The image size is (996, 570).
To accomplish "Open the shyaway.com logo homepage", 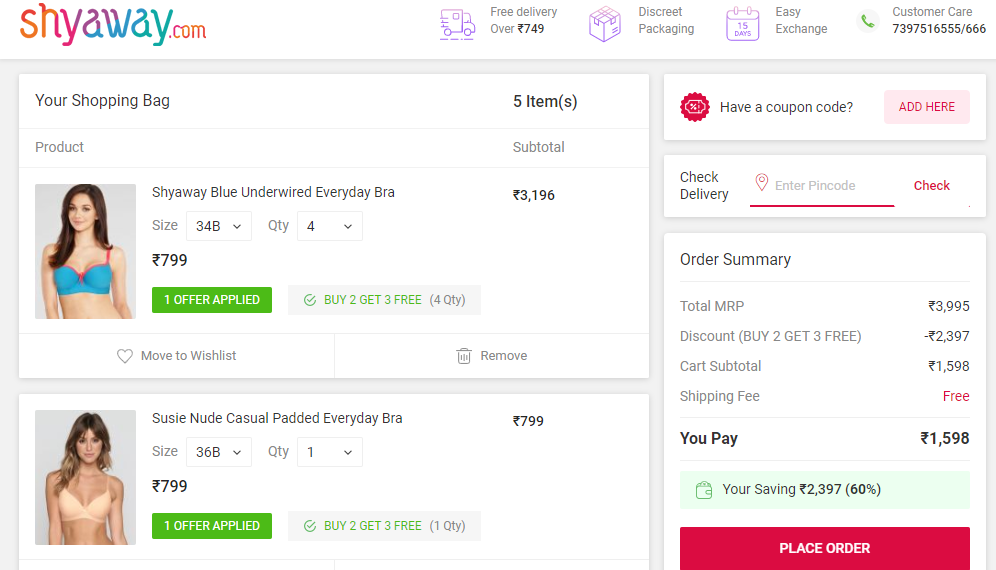I will [x=113, y=25].
